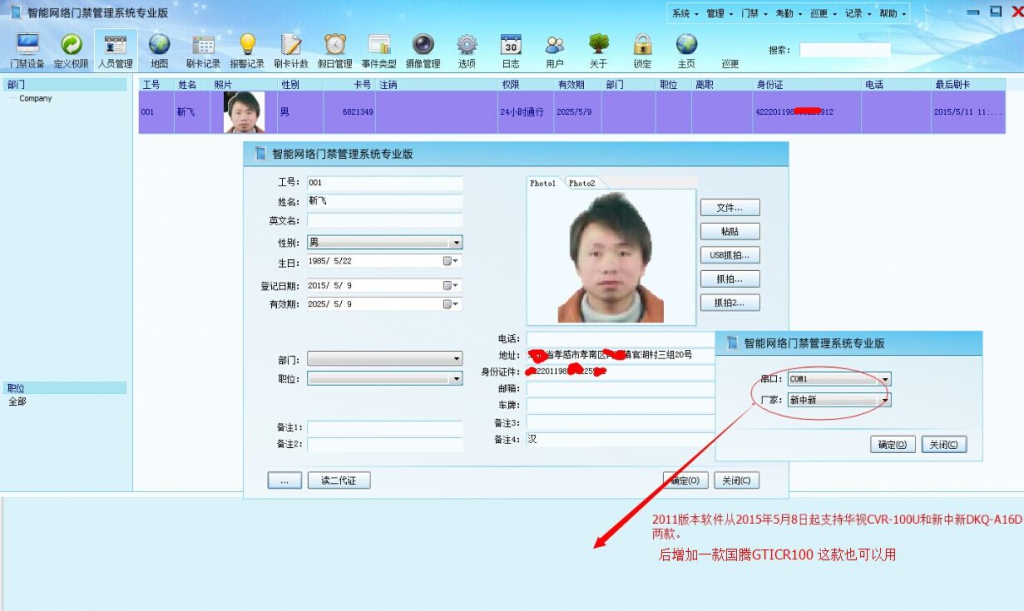Open the 系统 menu in top bar
Viewport: 1024px width, 611px height.
684,14
